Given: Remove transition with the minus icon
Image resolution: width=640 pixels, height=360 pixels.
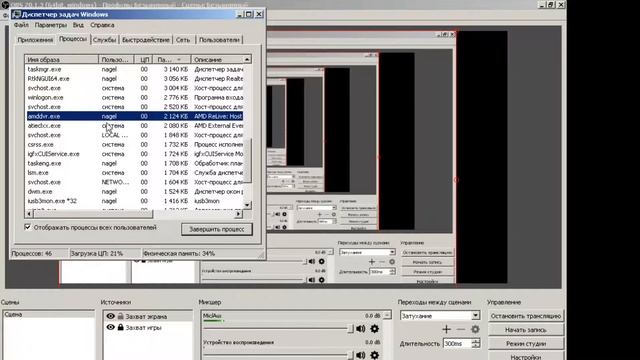Looking at the screenshot, I should point(461,329).
